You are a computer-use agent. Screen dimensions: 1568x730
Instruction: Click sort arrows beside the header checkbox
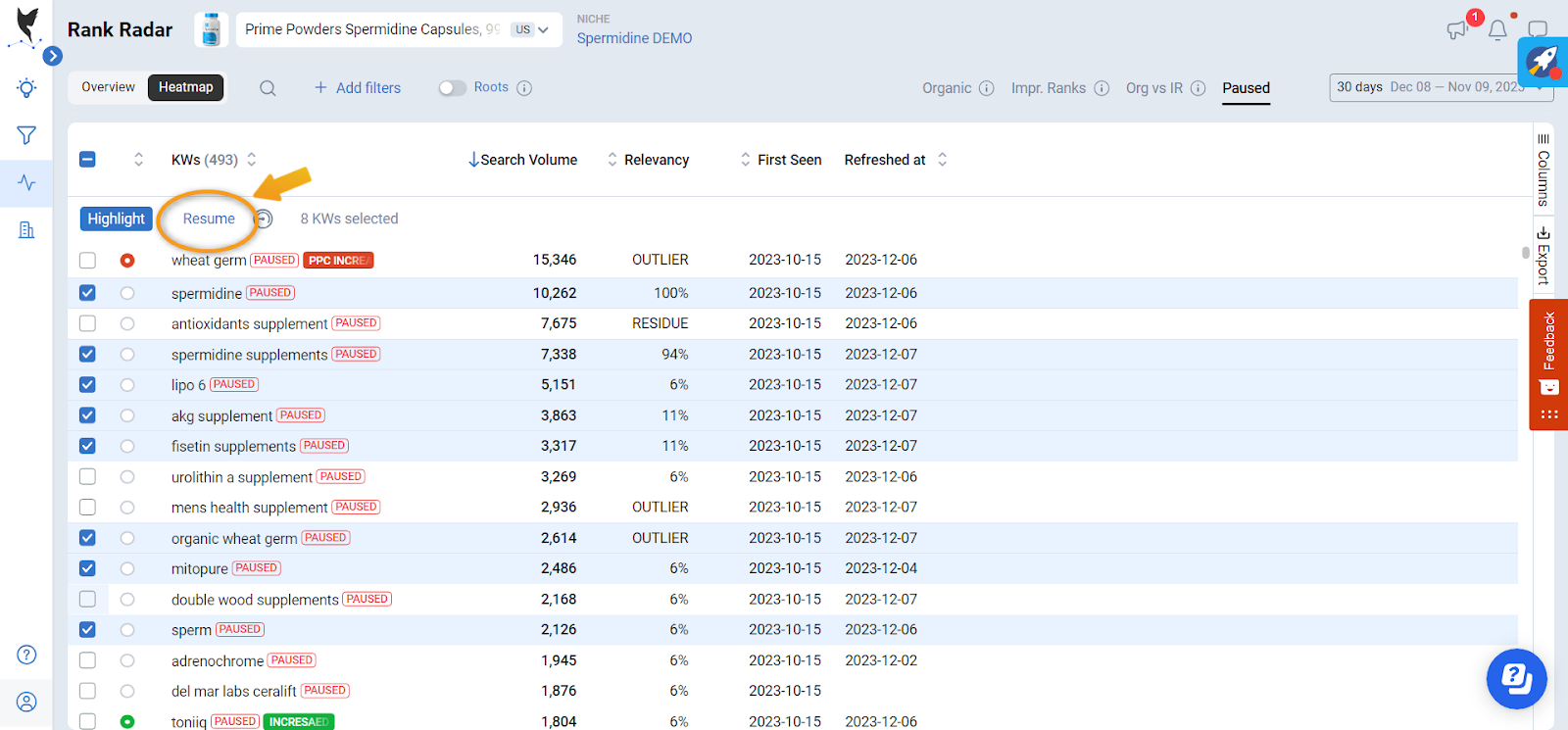pyautogui.click(x=138, y=159)
